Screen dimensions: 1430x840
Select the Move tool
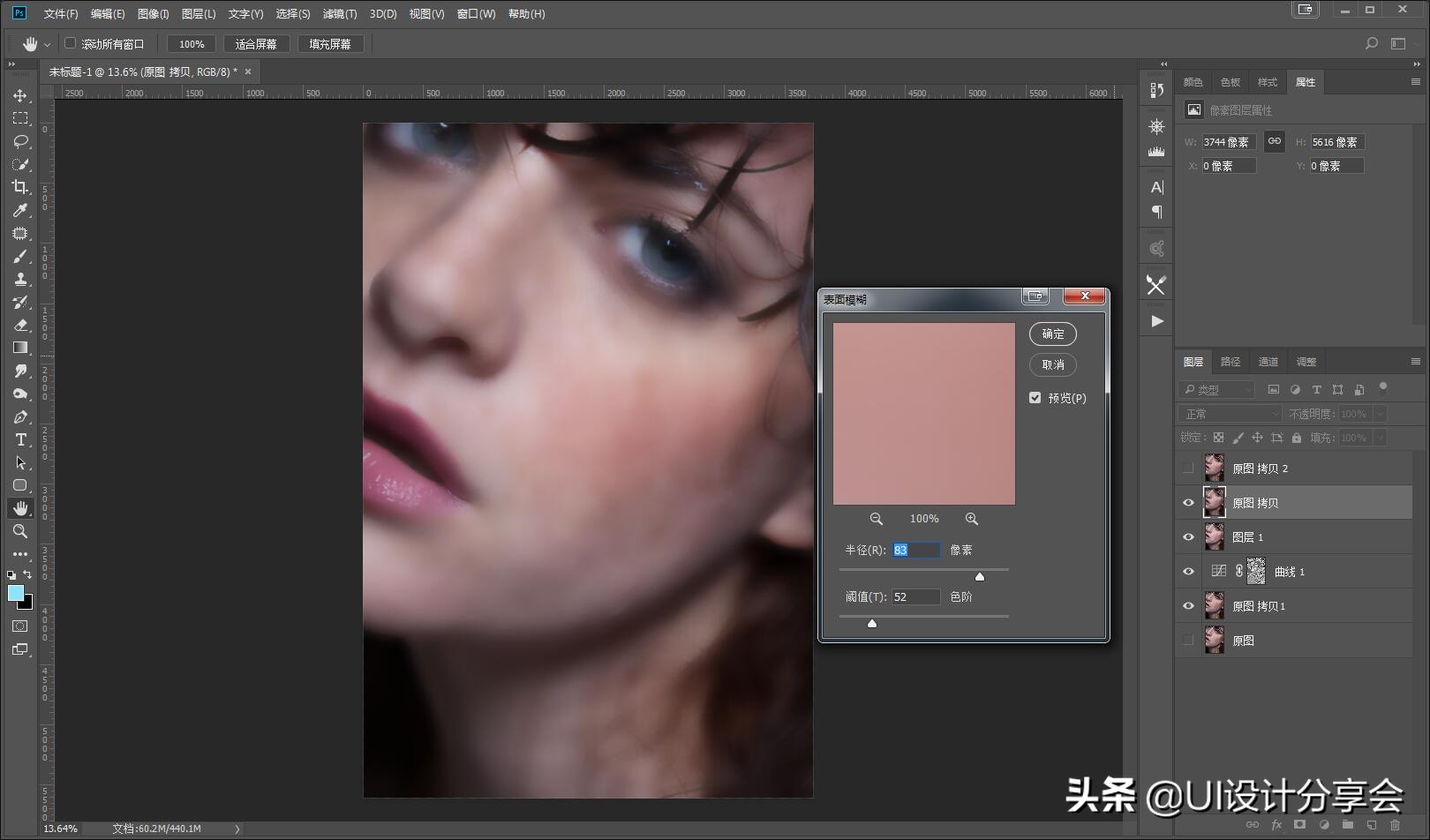(20, 95)
